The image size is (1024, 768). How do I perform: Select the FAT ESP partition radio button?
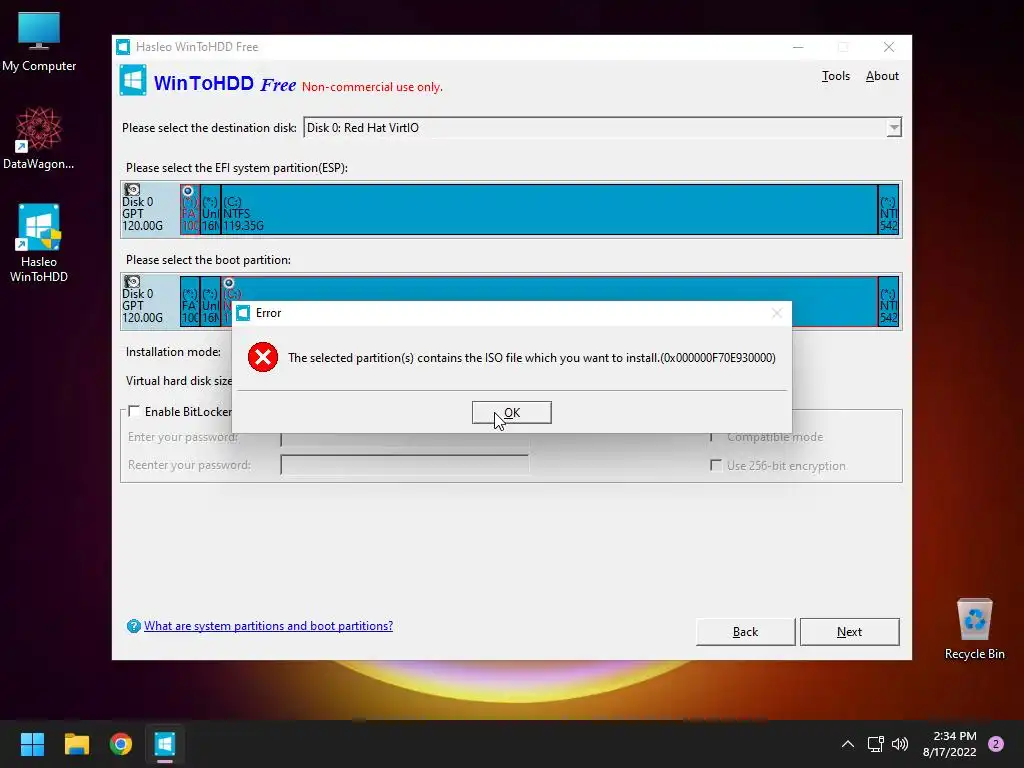[188, 191]
